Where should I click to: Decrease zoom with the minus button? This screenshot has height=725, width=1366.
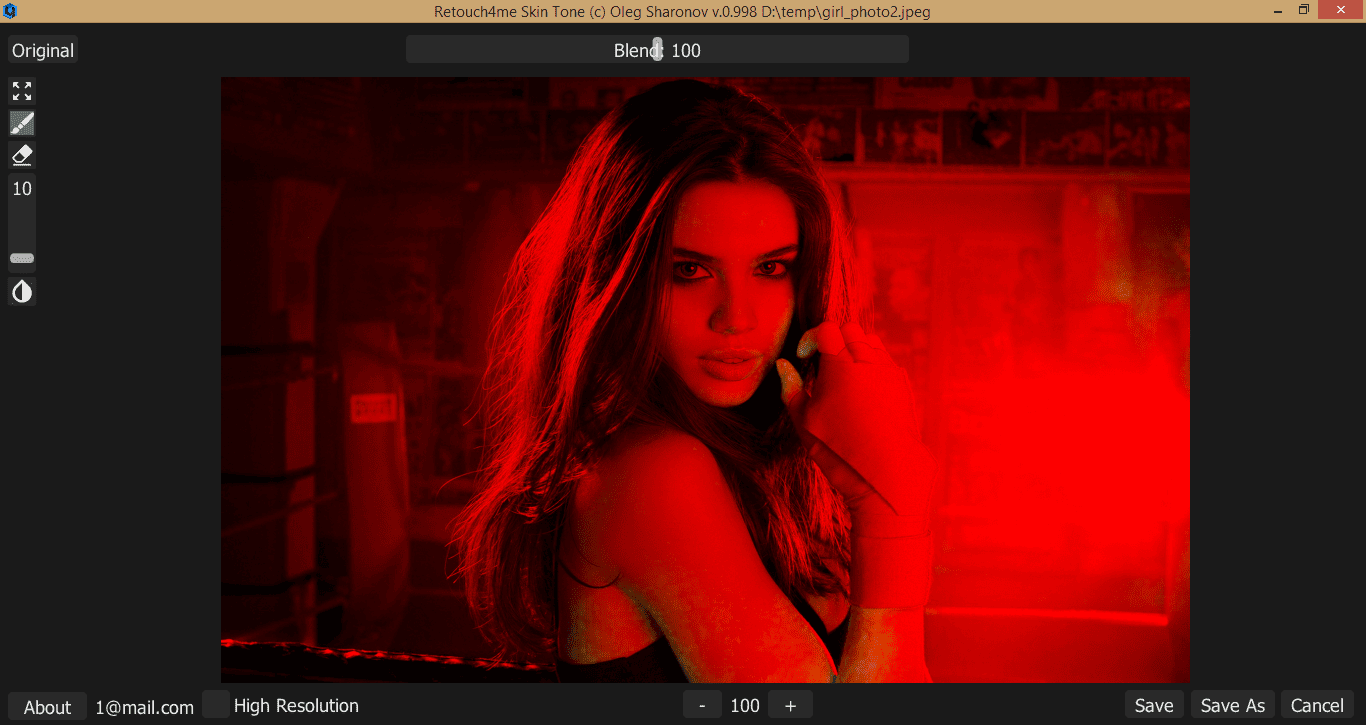coord(702,705)
